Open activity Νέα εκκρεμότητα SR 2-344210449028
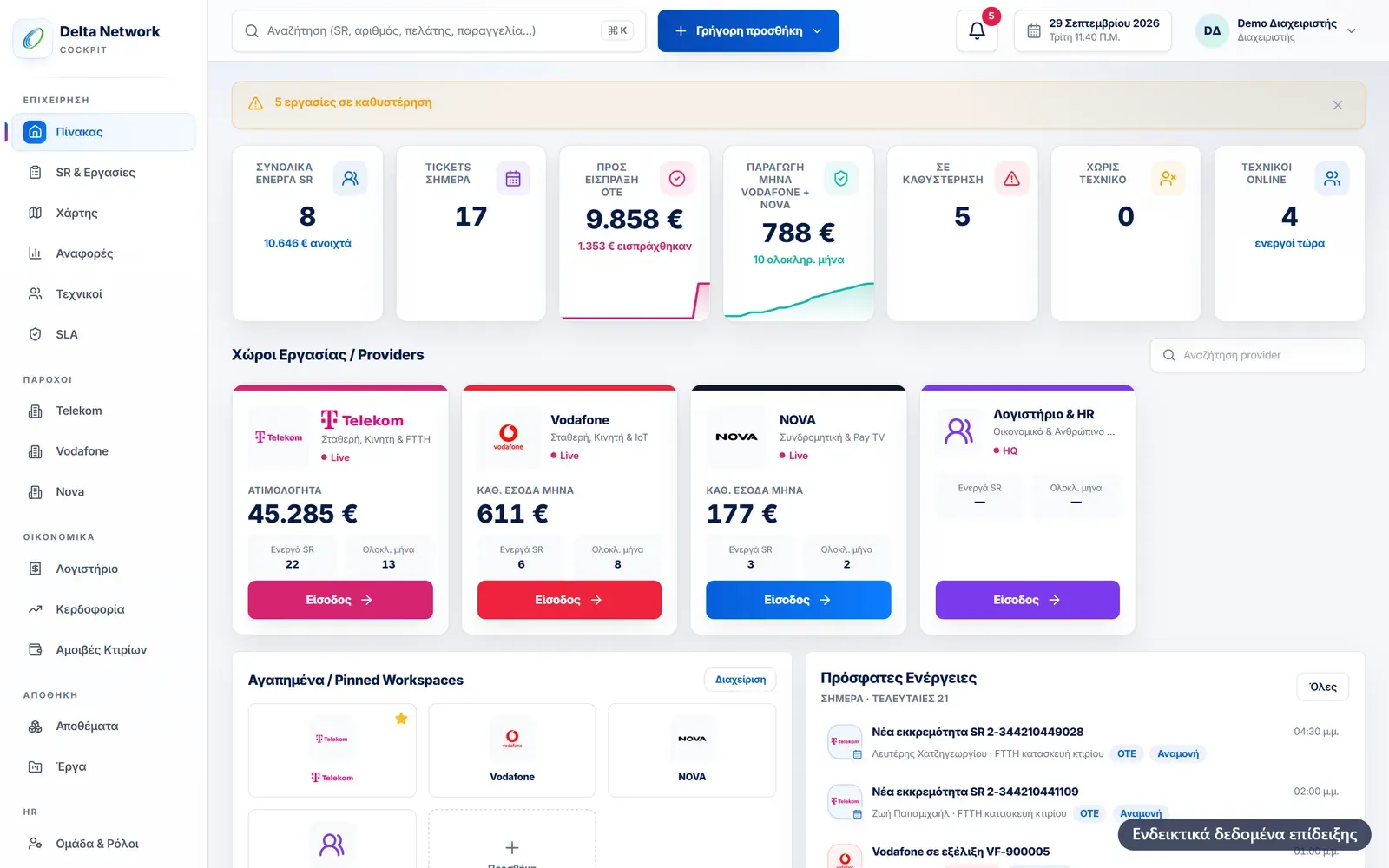1389x868 pixels. click(x=1085, y=743)
